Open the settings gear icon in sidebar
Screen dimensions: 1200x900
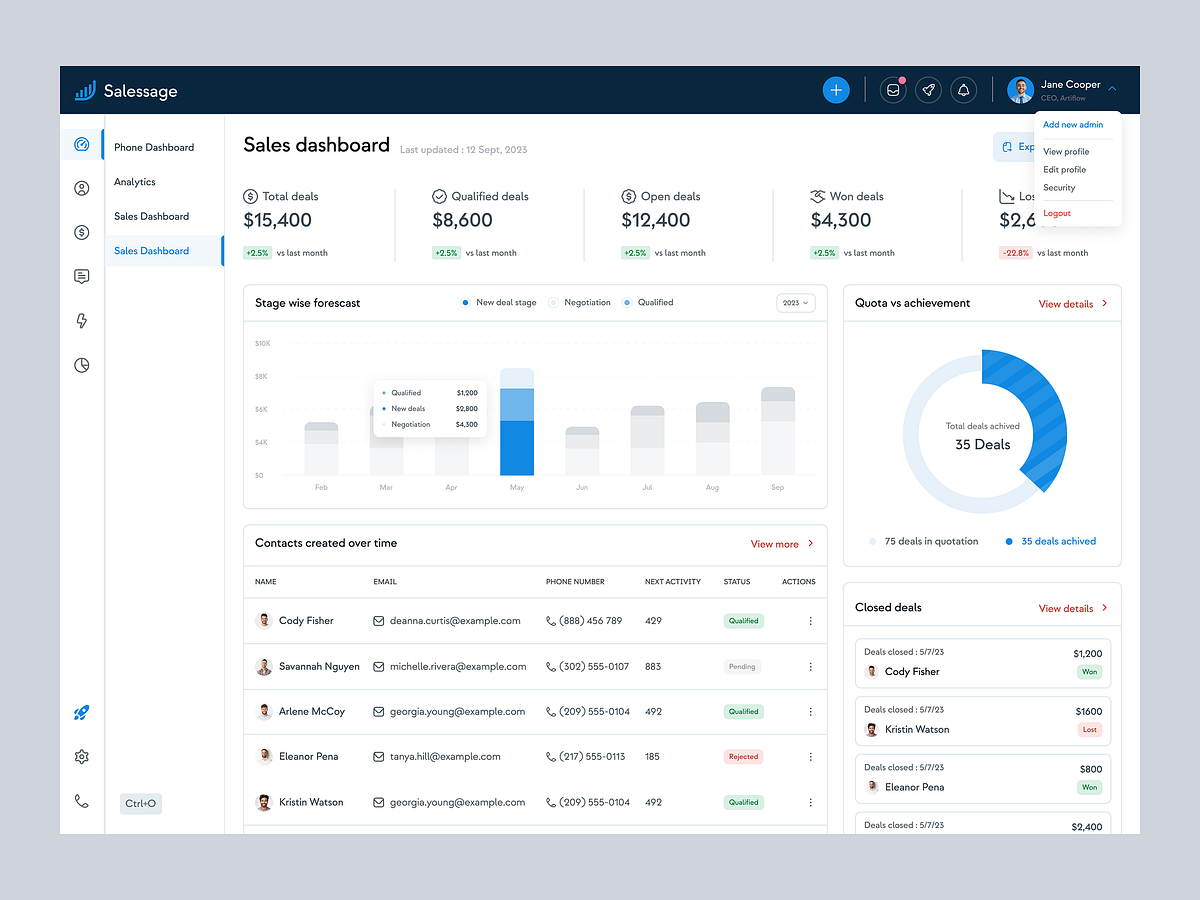pos(81,757)
